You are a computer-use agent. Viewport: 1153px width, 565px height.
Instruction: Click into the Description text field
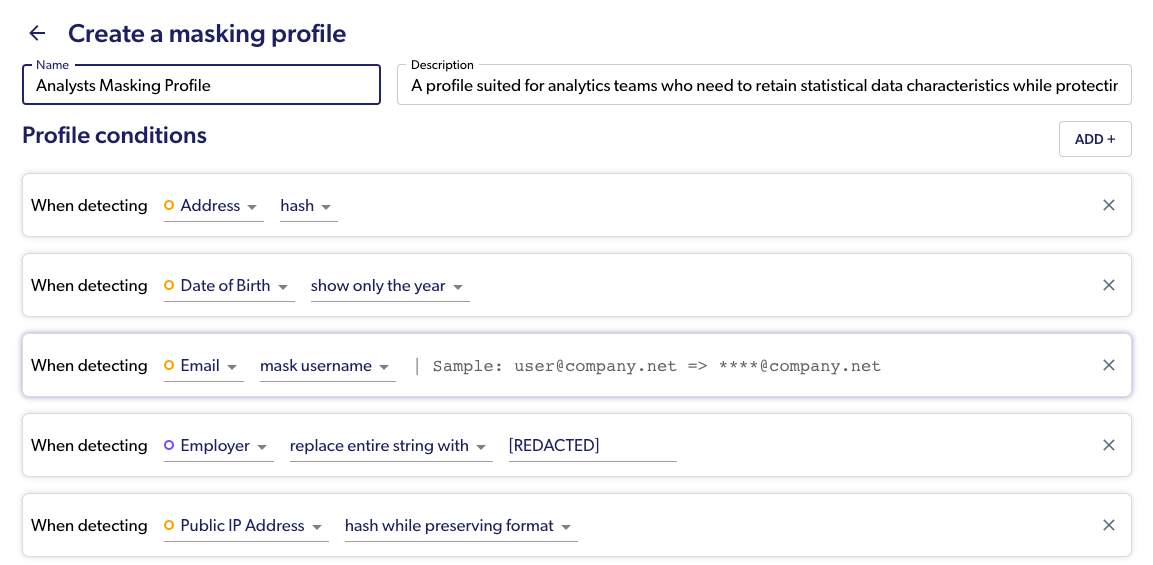pyautogui.click(x=764, y=85)
